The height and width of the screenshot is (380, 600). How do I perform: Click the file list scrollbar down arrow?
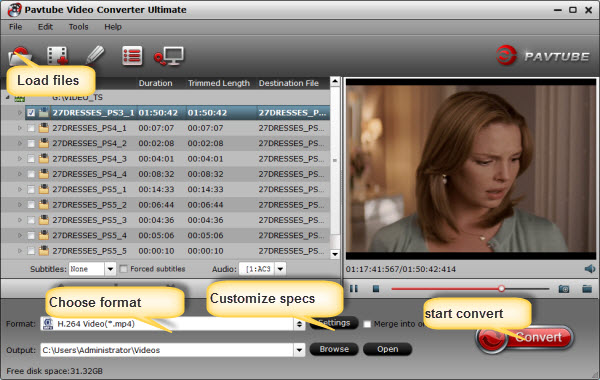[335, 254]
